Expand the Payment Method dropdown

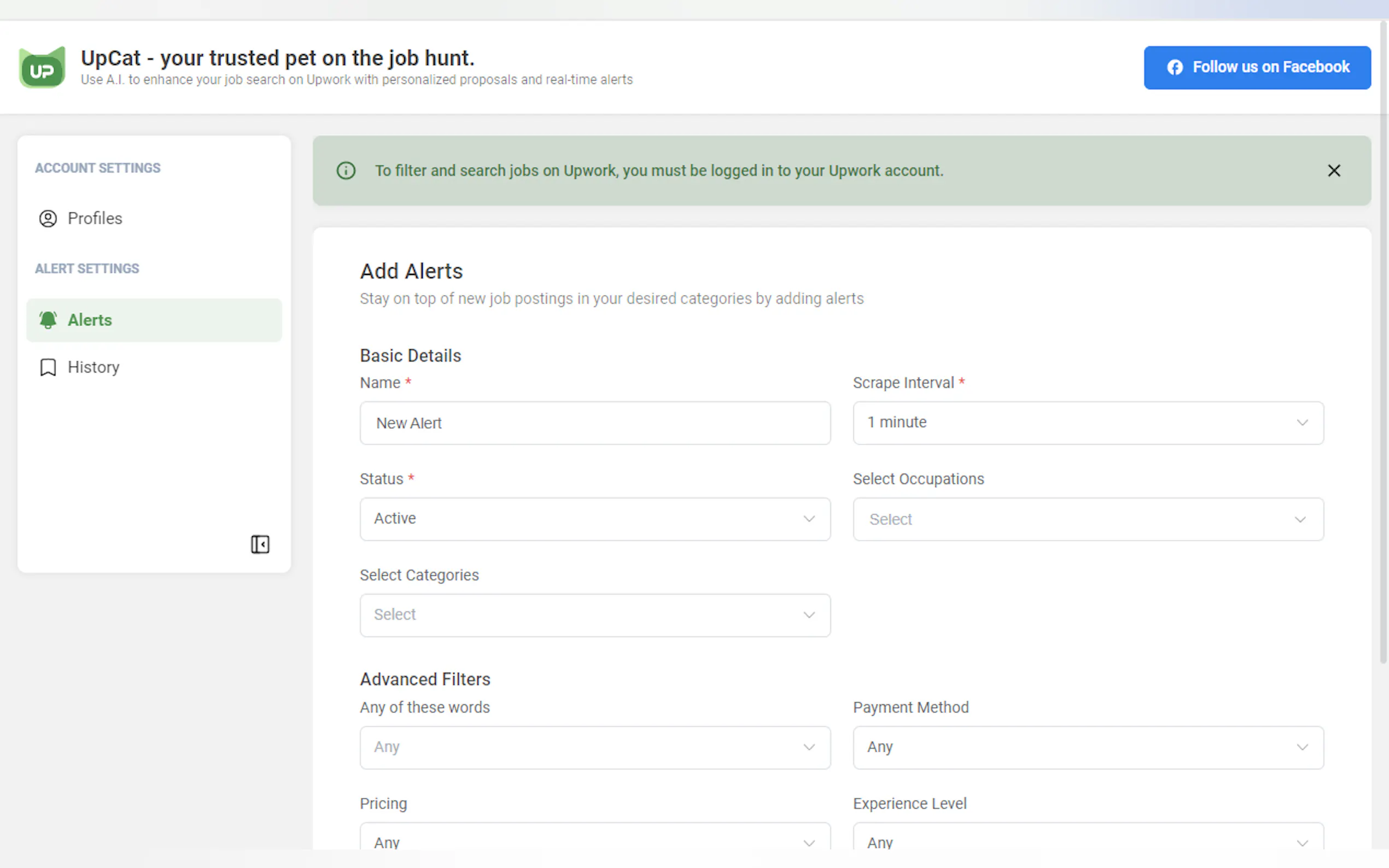pyautogui.click(x=1088, y=747)
